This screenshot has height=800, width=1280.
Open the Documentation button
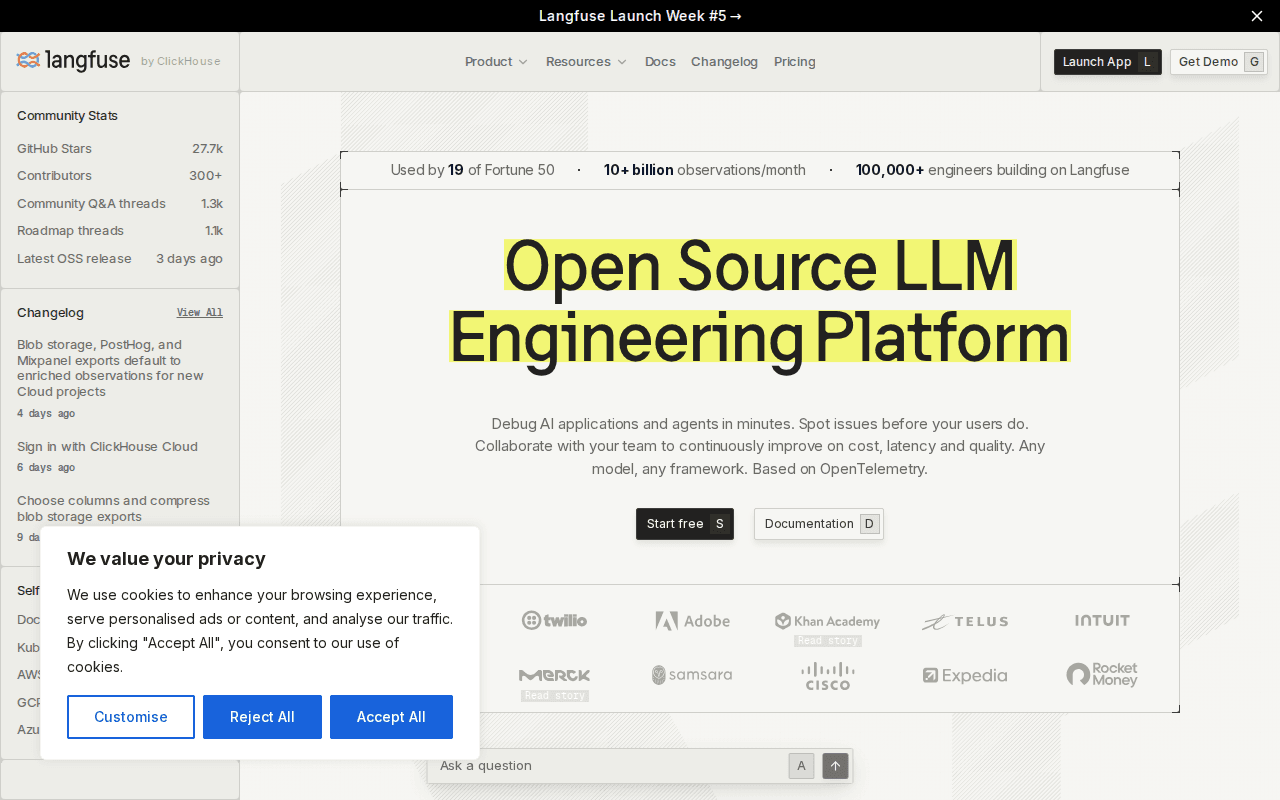tap(819, 524)
